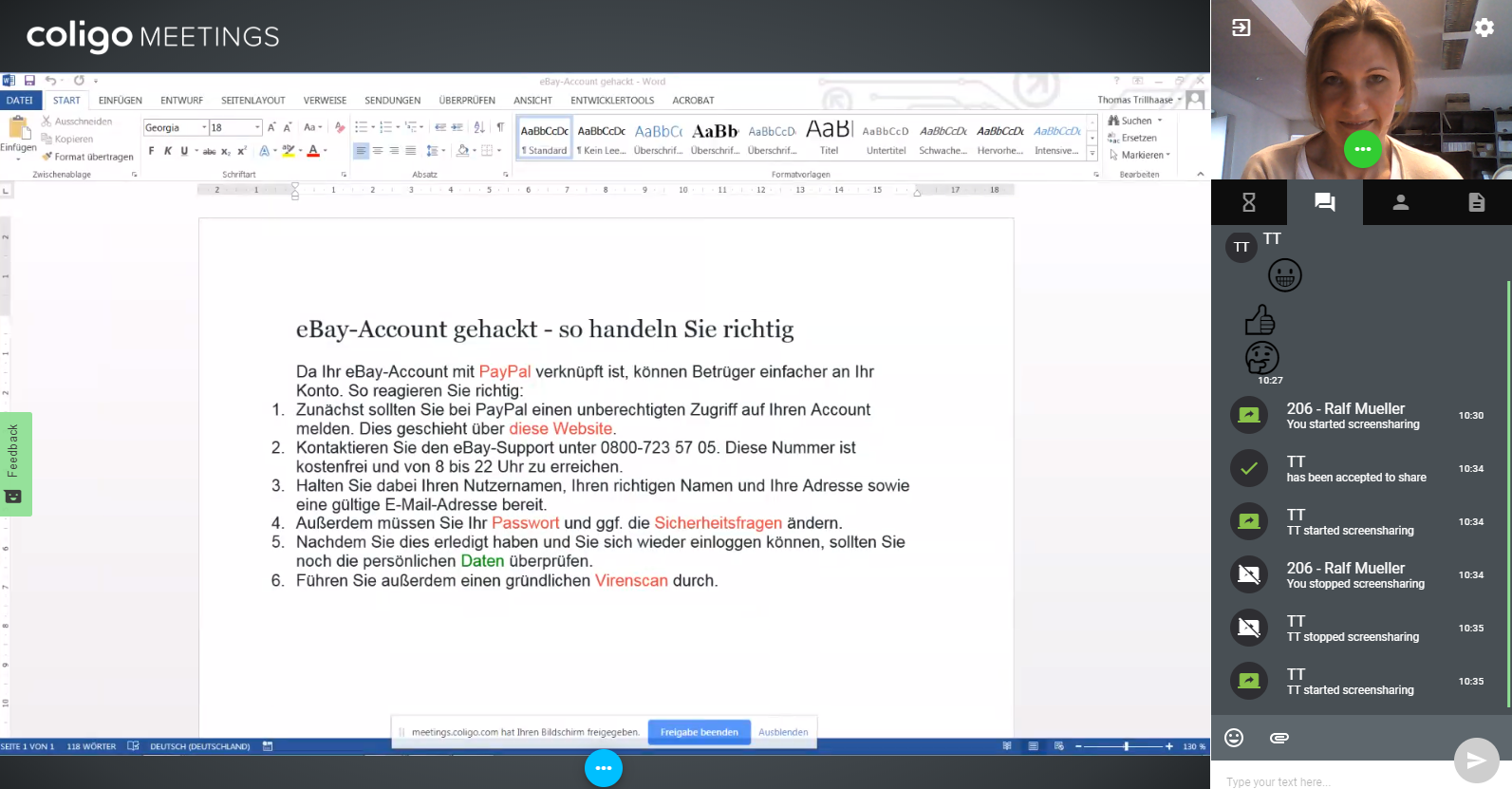This screenshot has width=1512, height=789.
Task: Switch to the ENTWURF tab
Action: point(181,100)
